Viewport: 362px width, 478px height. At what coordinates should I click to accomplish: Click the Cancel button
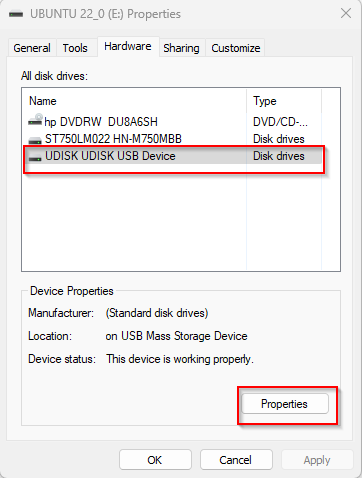tap(236, 460)
